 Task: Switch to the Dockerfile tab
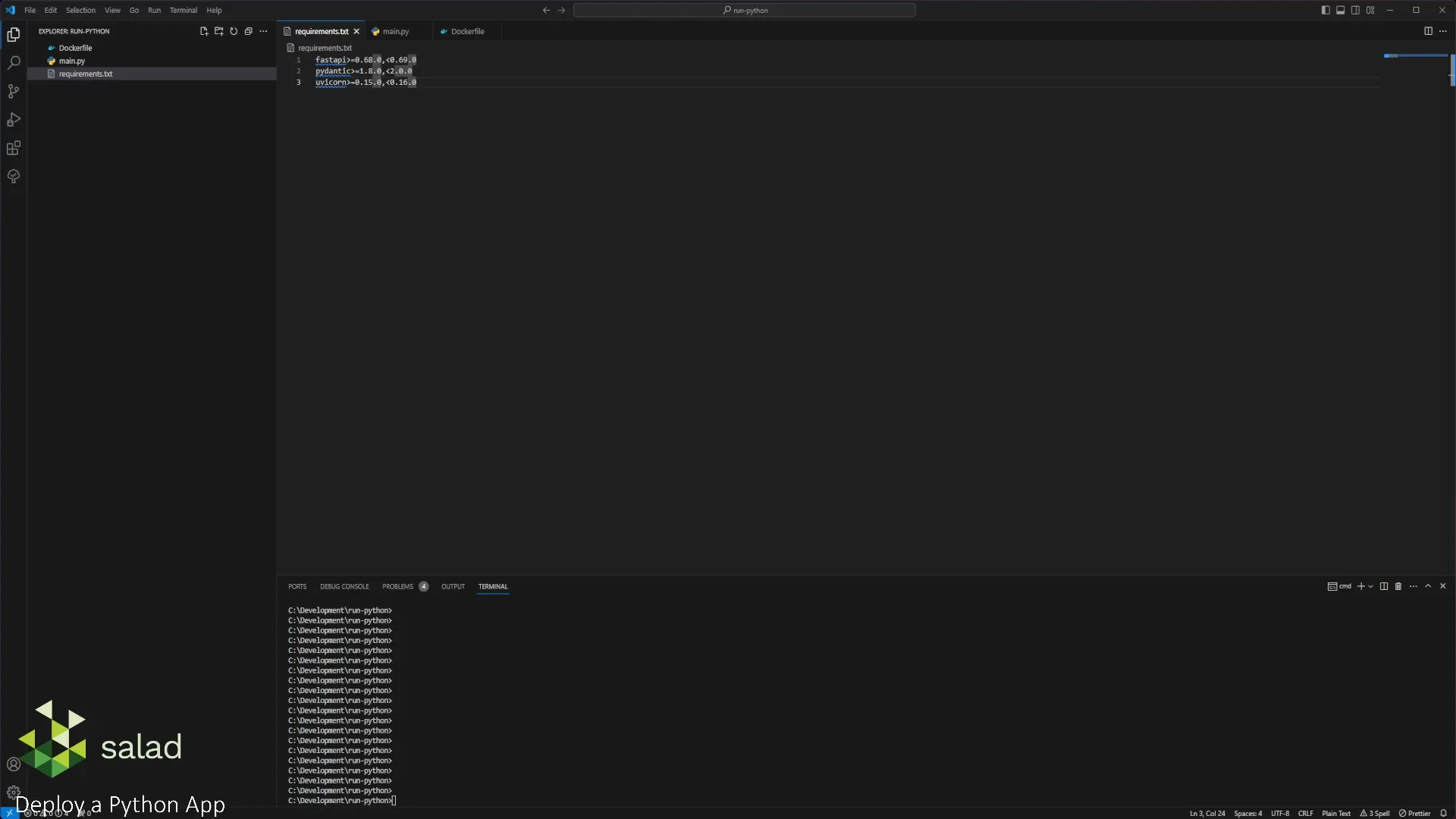pyautogui.click(x=468, y=31)
